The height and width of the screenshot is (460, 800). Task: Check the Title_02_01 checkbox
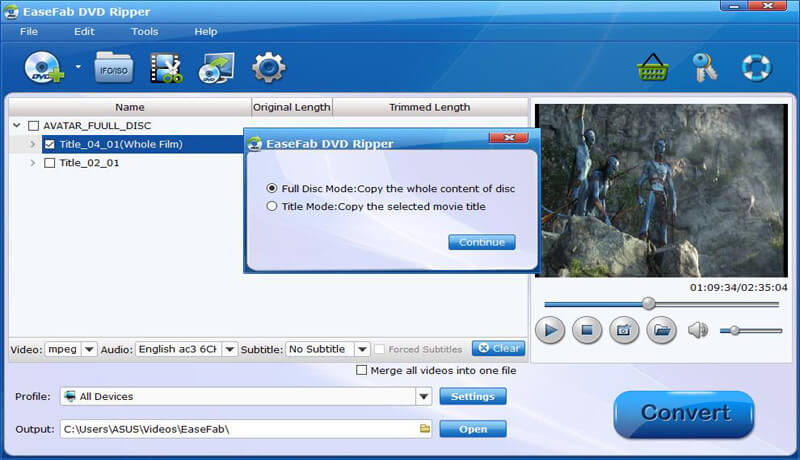click(49, 163)
